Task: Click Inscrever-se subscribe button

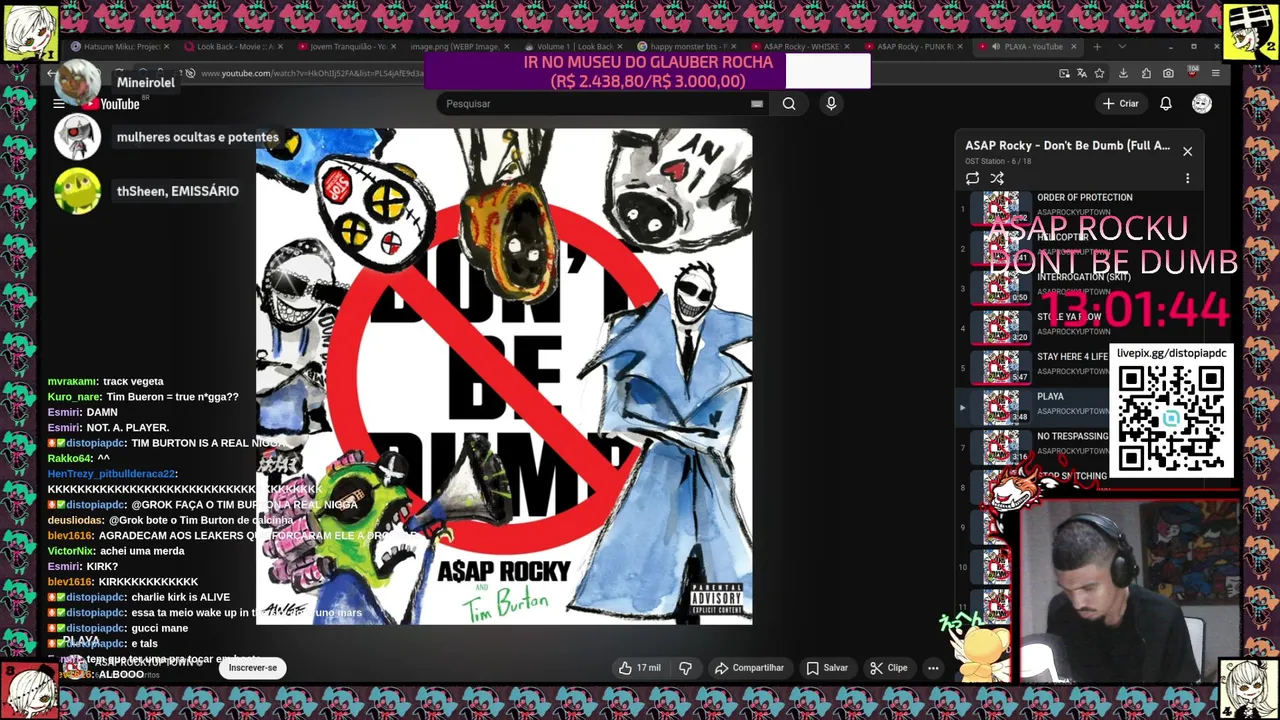Action: coord(253,668)
